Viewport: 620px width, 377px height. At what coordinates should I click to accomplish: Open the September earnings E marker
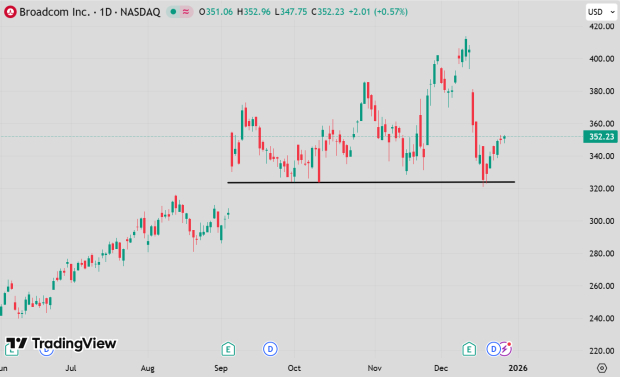(x=228, y=349)
